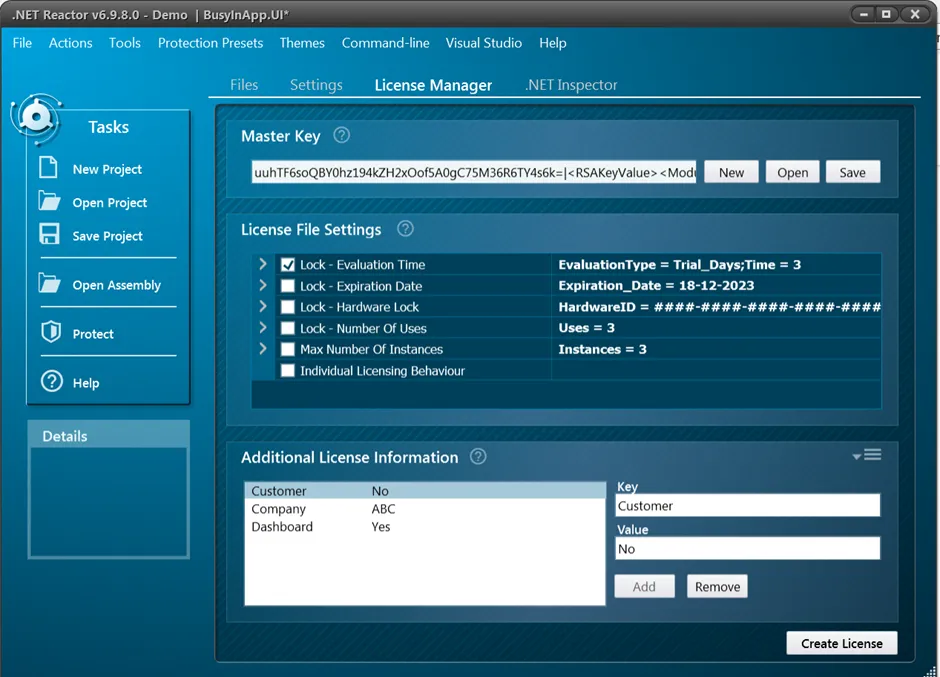Click the New Project task label

click(107, 169)
